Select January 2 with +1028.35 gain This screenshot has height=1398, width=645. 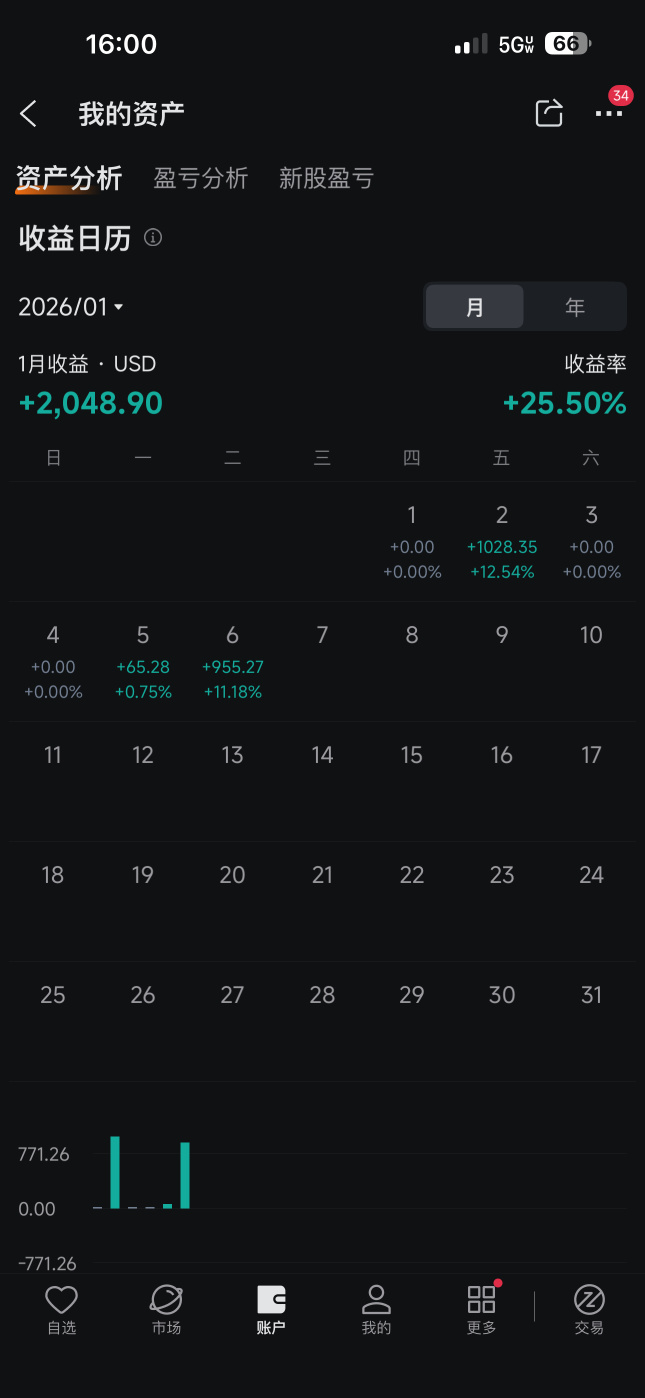click(502, 542)
